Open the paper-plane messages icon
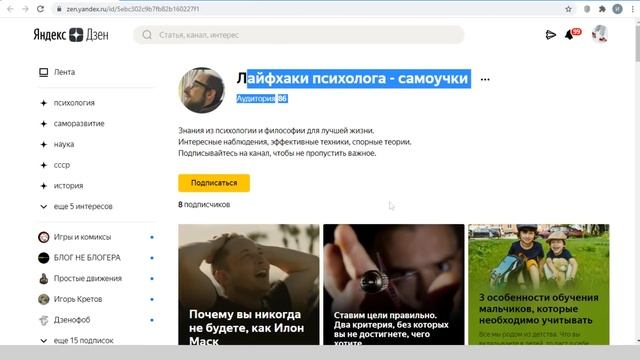The width and height of the screenshot is (640, 360). click(550, 35)
